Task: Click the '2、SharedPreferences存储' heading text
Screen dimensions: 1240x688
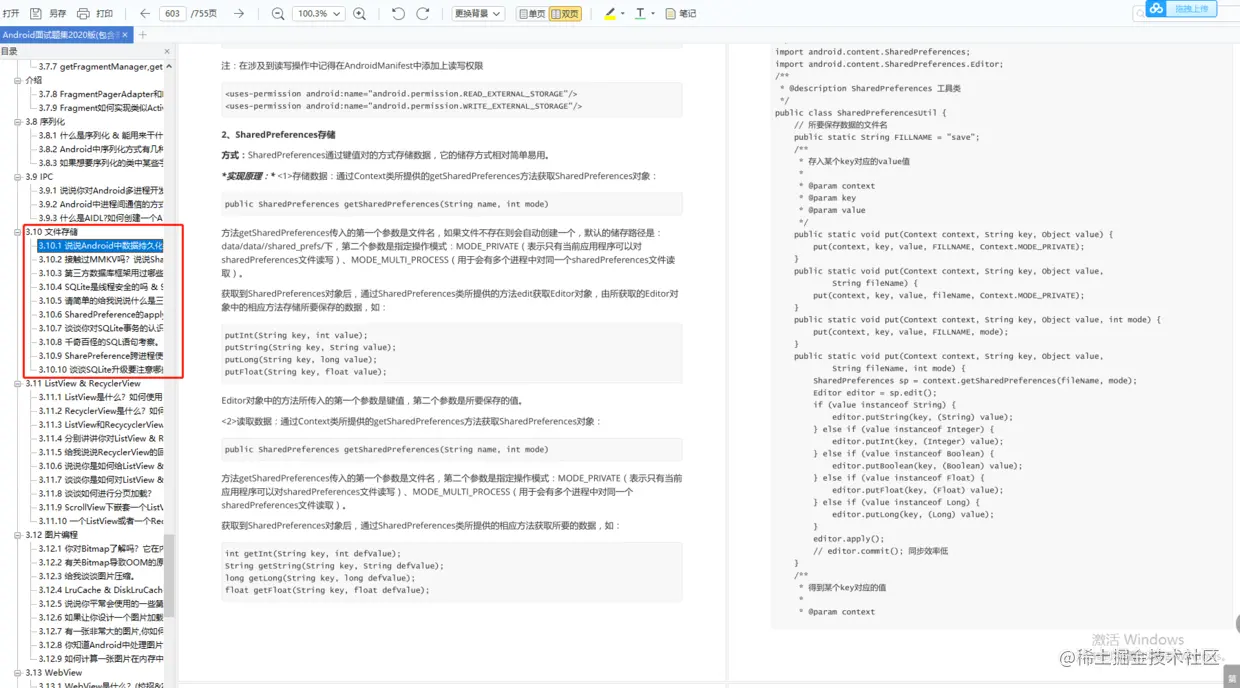Action: pyautogui.click(x=278, y=135)
